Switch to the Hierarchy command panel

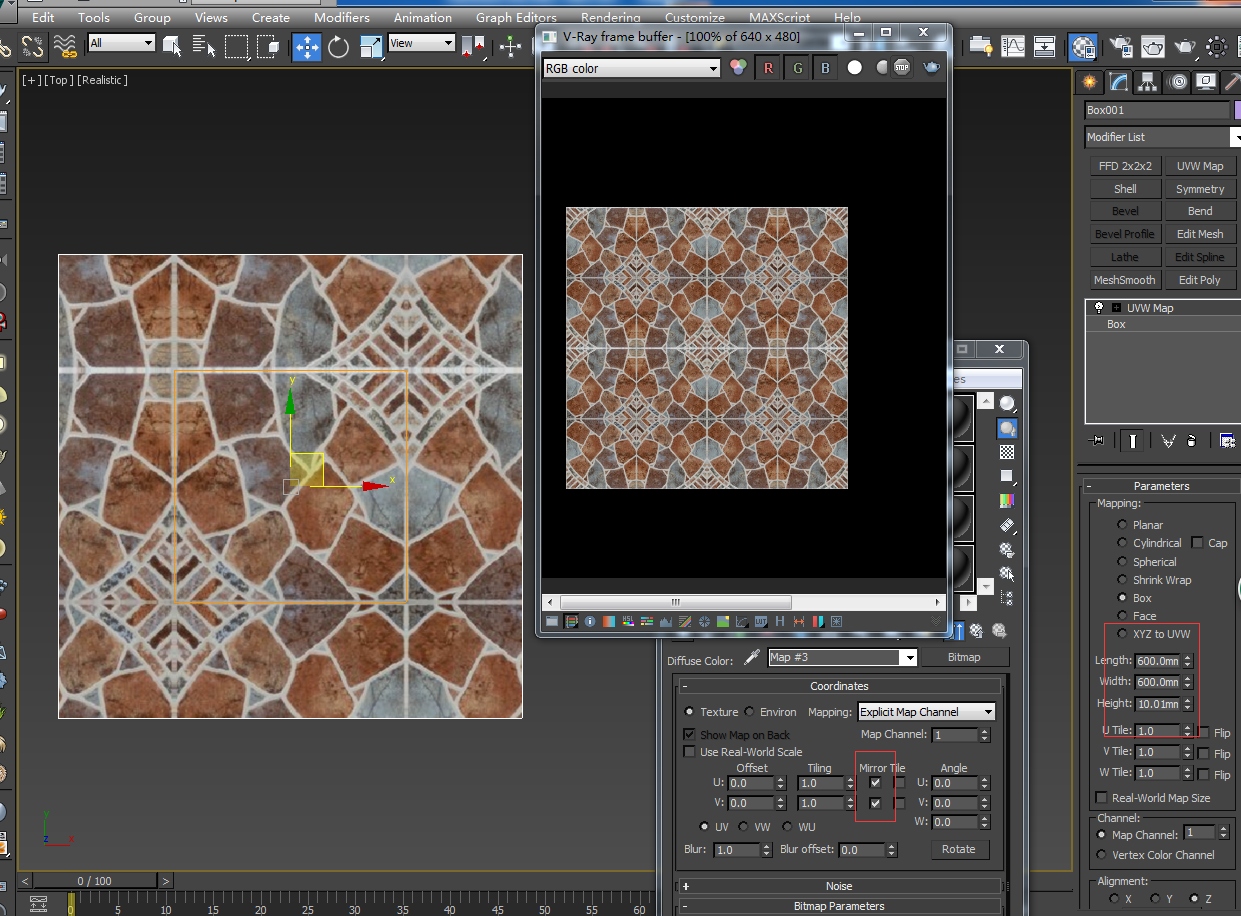click(1148, 82)
